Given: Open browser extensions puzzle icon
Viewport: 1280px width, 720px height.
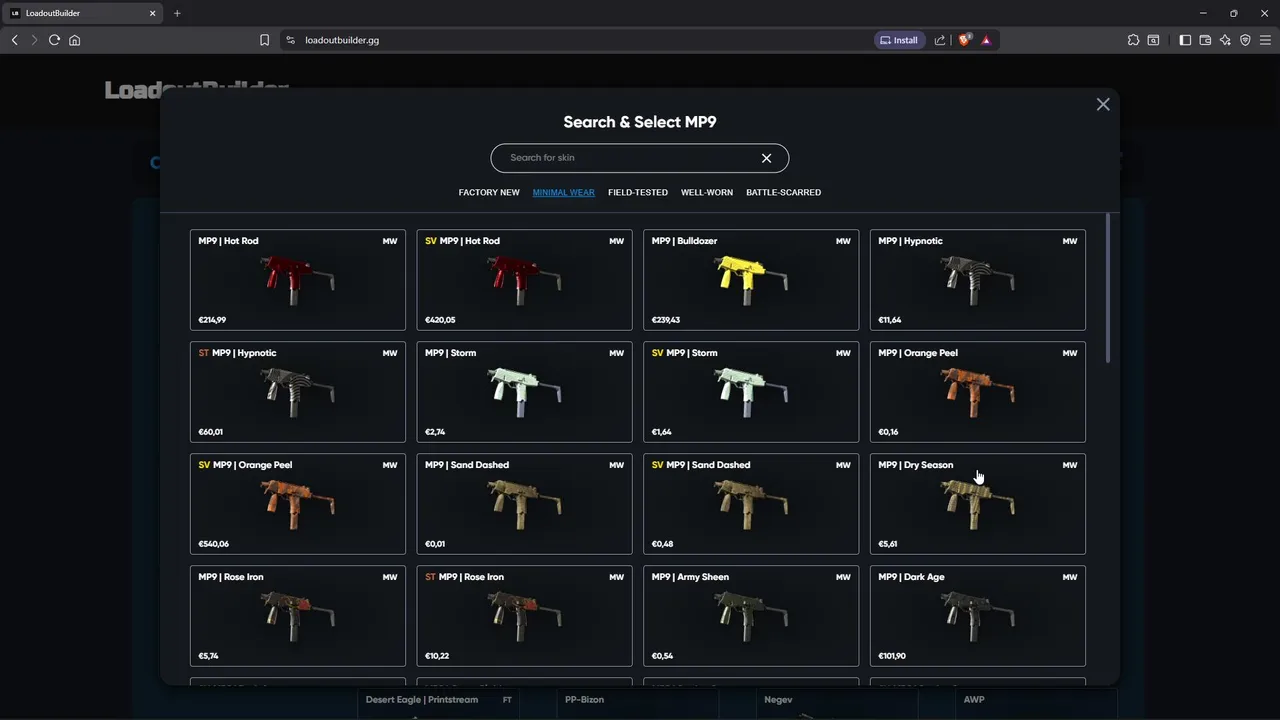Looking at the screenshot, I should 1133,40.
